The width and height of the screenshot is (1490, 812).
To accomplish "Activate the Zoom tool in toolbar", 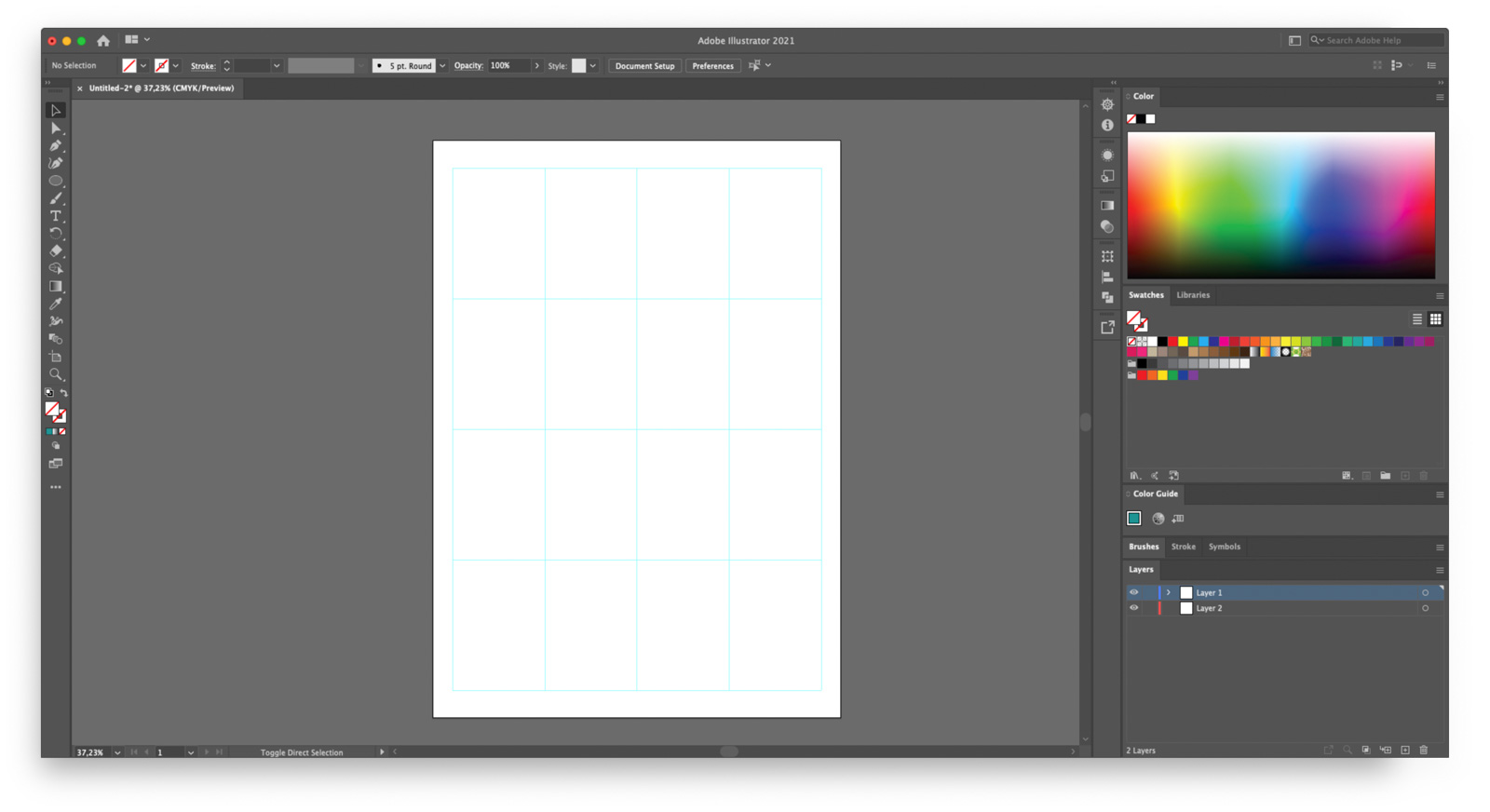I will tap(56, 374).
